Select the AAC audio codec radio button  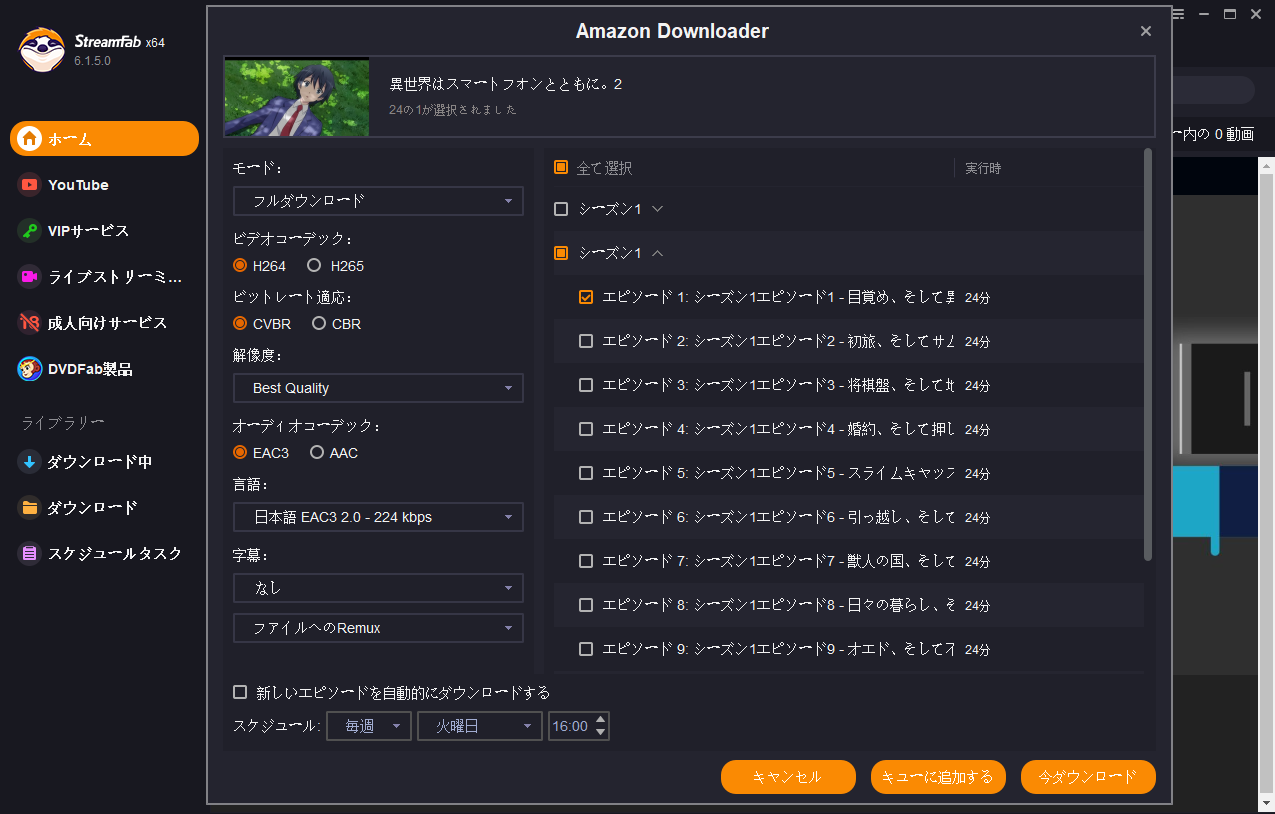click(x=317, y=452)
